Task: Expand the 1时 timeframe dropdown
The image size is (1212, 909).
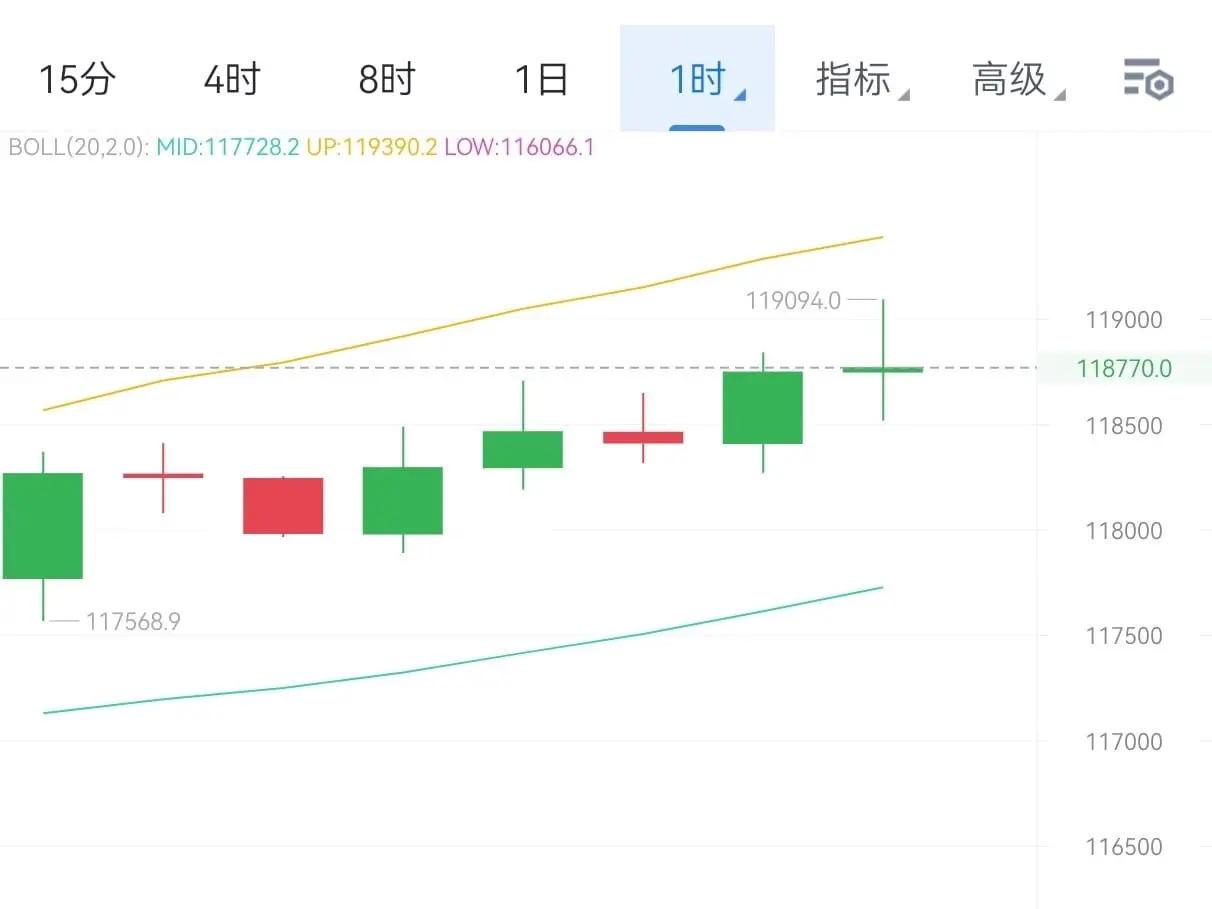Action: point(697,79)
